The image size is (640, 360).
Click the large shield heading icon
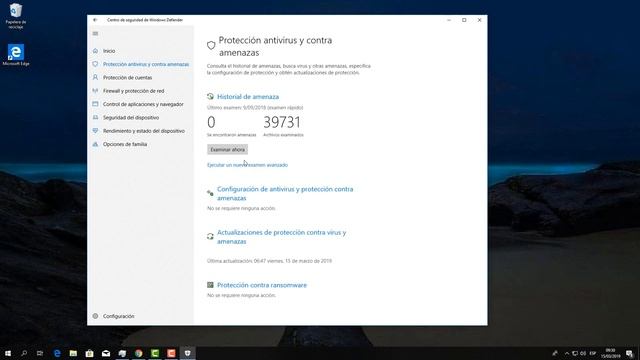click(211, 45)
